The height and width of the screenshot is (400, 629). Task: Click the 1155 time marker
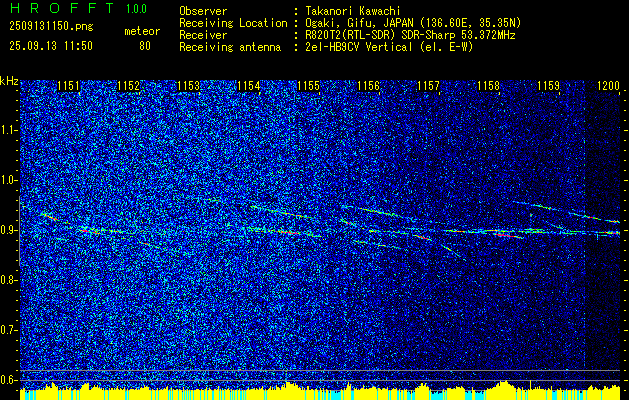(308, 86)
